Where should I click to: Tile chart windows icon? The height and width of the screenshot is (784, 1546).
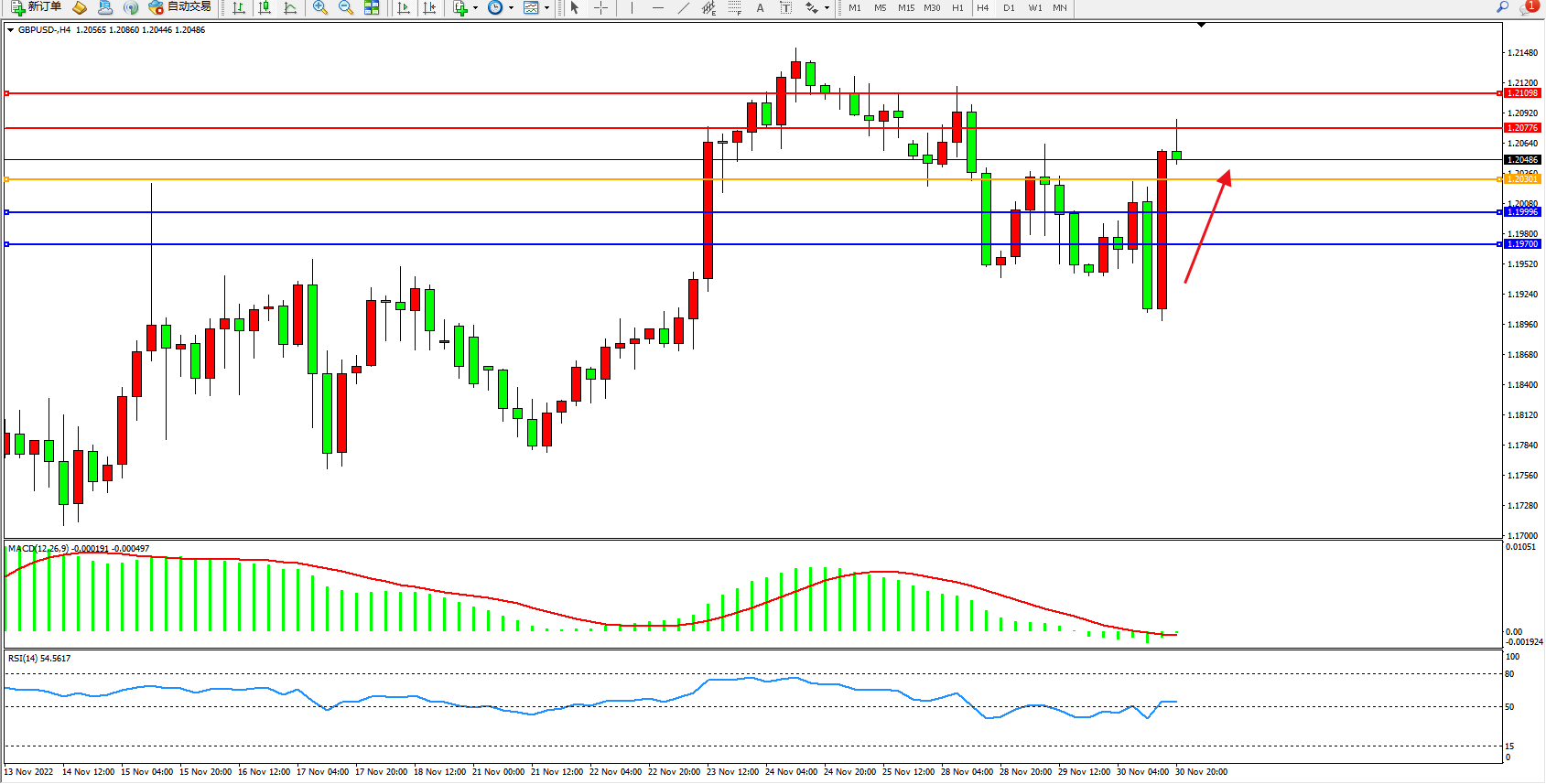coord(372,7)
